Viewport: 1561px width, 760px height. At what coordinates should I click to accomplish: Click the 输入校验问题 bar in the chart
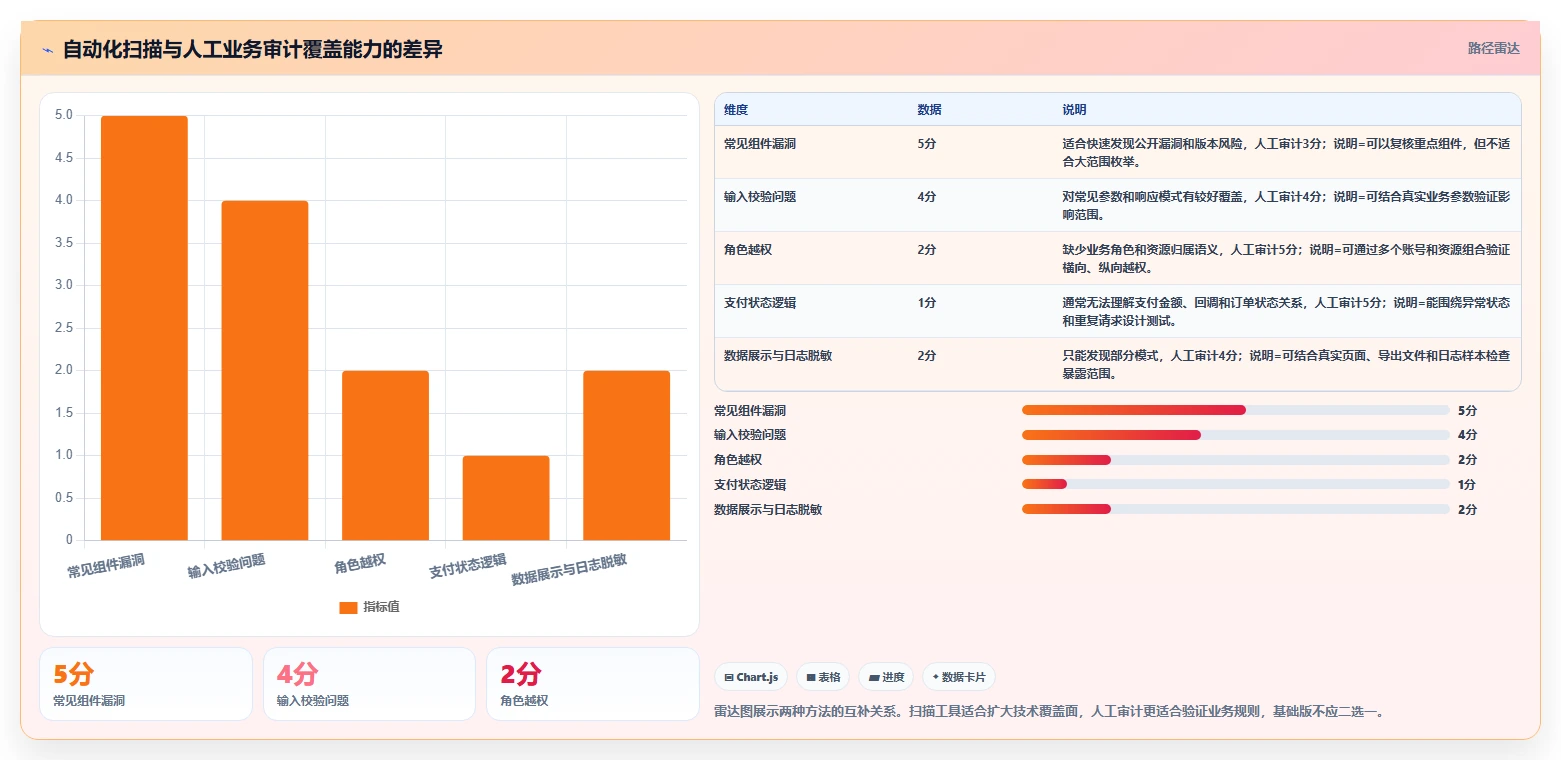(265, 370)
